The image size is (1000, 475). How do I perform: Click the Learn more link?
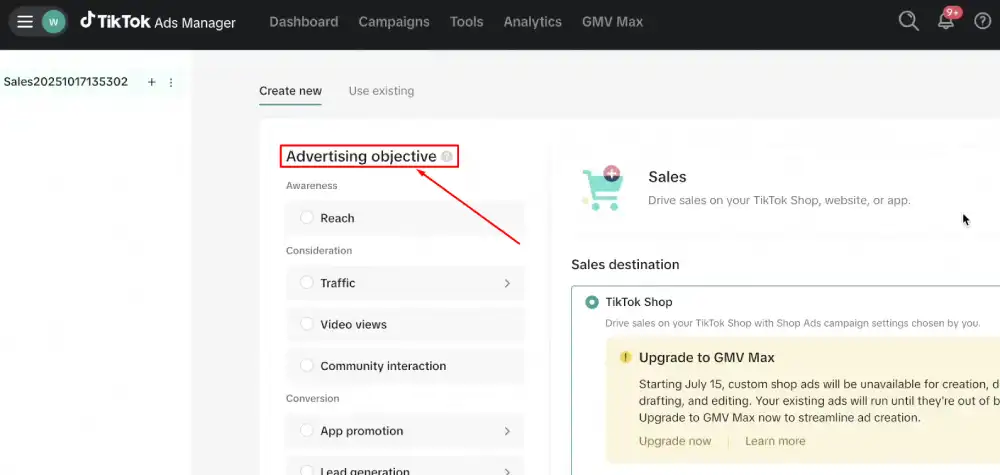pos(775,441)
